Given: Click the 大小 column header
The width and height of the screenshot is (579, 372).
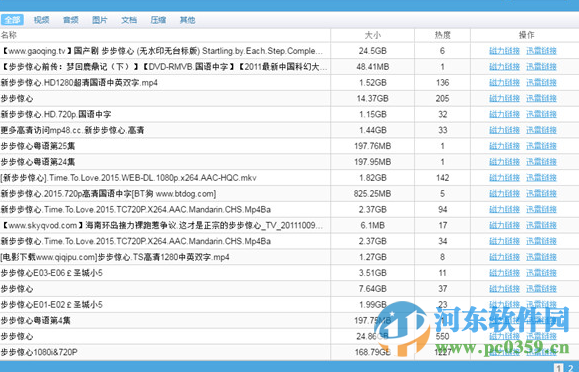Looking at the screenshot, I should tap(373, 35).
